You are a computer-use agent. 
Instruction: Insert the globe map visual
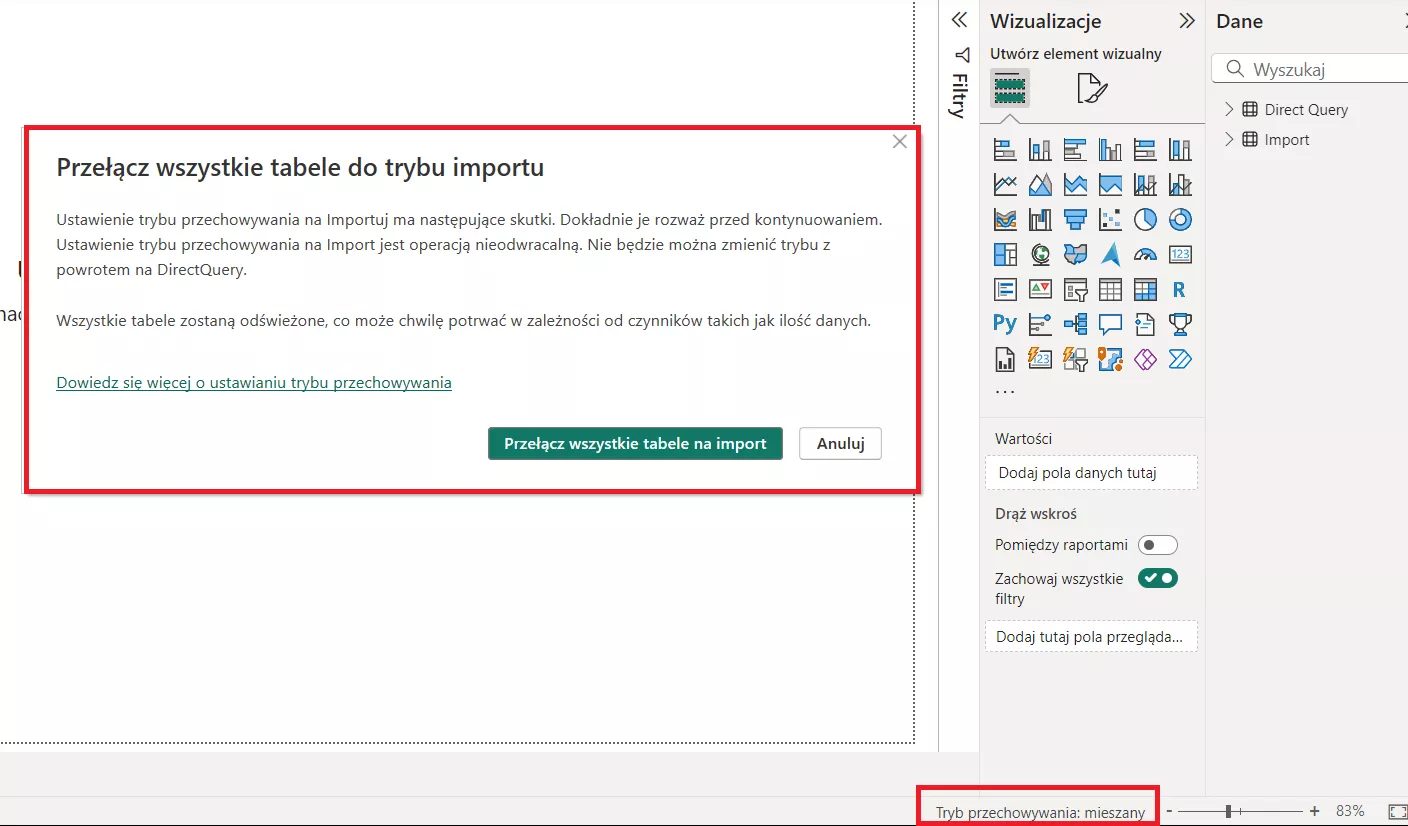(x=1040, y=255)
